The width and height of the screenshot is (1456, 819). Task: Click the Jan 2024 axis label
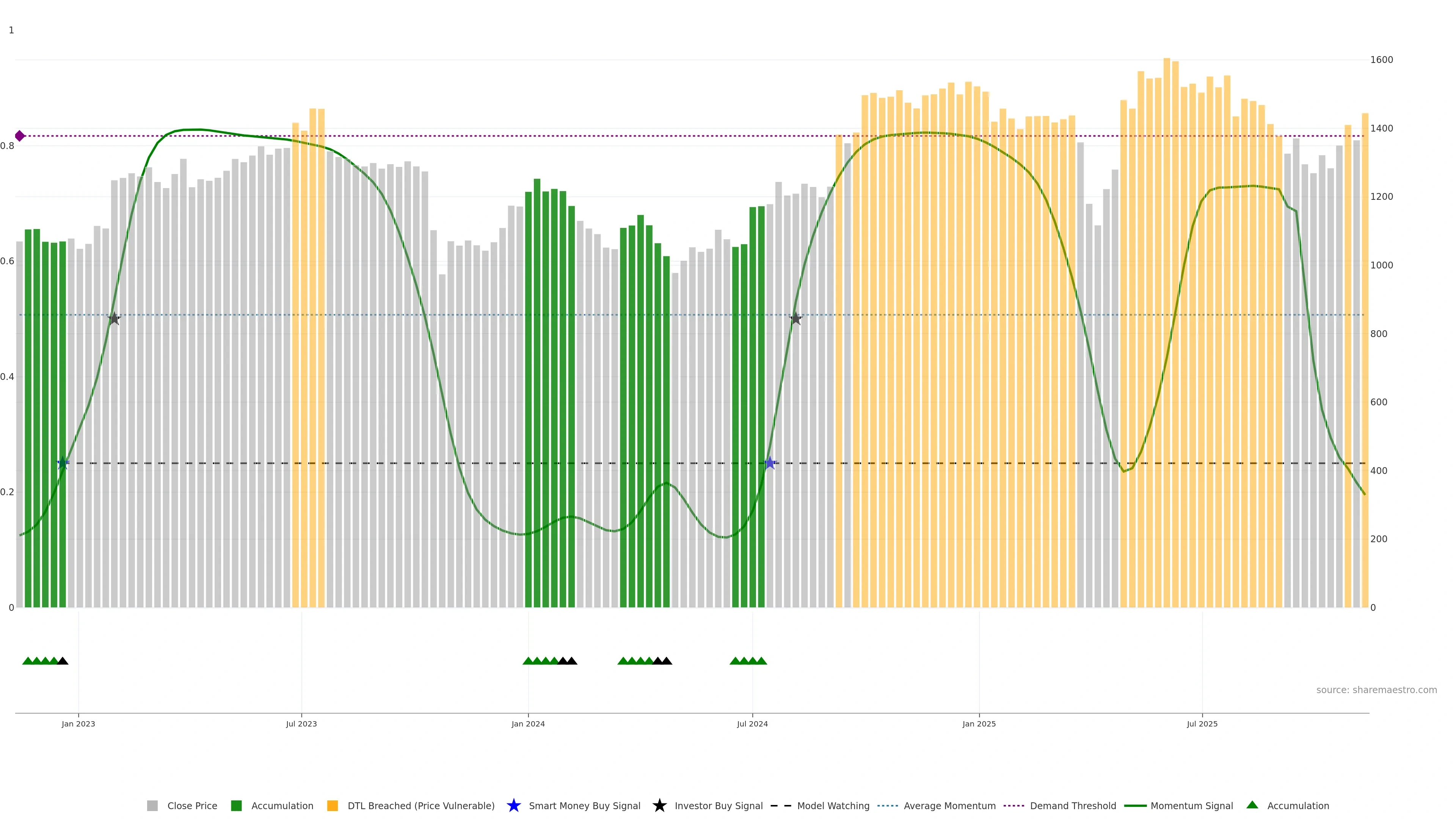coord(528,723)
